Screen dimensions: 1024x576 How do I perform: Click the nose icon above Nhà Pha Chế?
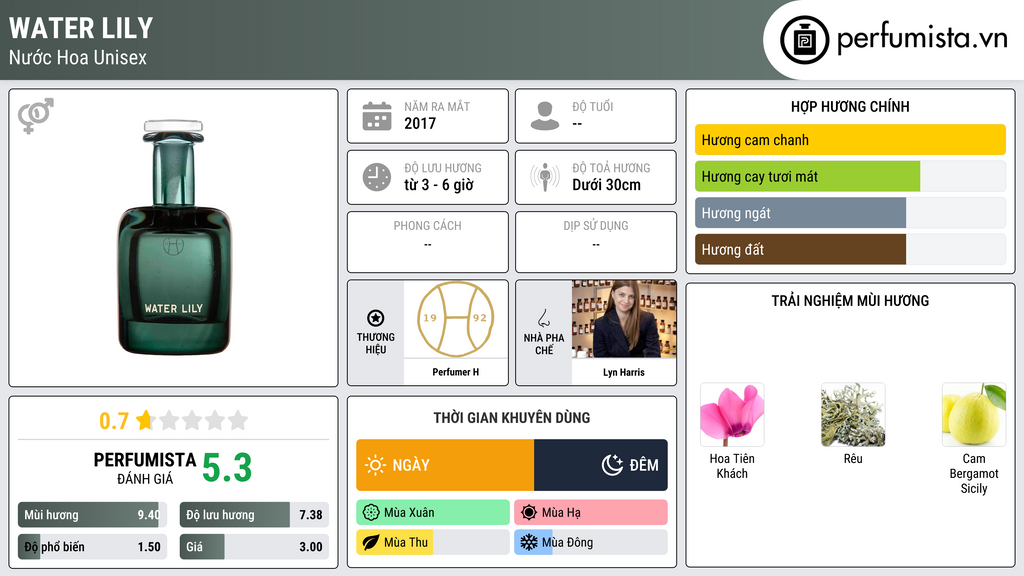[x=543, y=318]
